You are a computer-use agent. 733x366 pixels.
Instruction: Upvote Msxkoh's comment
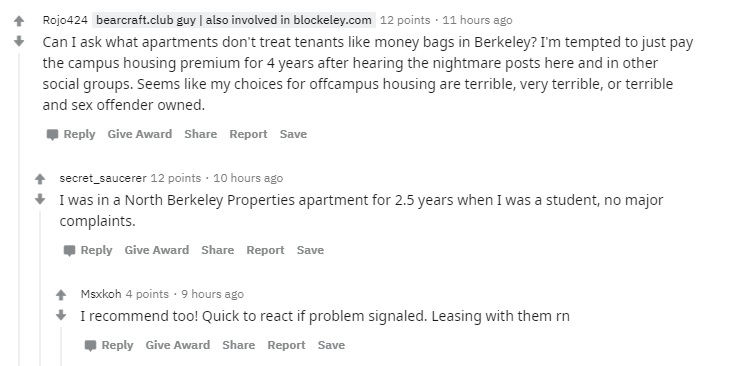pyautogui.click(x=61, y=295)
